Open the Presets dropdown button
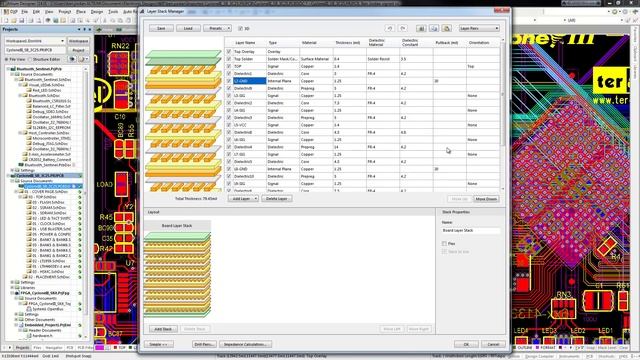This screenshot has width=640, height=360. pyautogui.click(x=218, y=28)
